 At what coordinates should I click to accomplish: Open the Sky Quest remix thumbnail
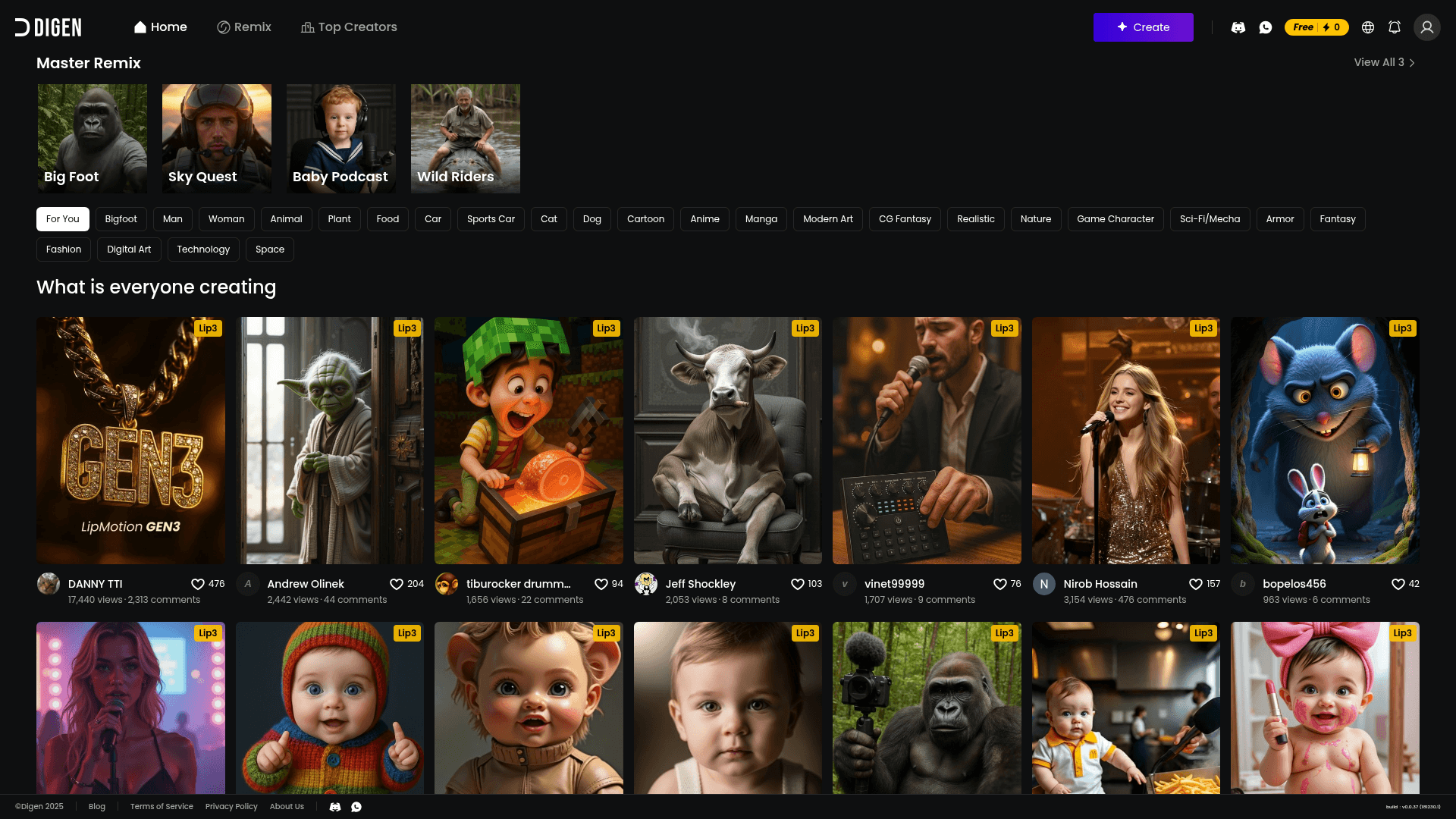(217, 139)
